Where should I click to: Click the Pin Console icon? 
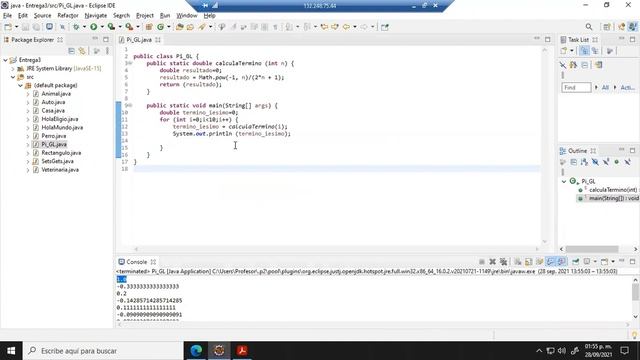click(576, 262)
